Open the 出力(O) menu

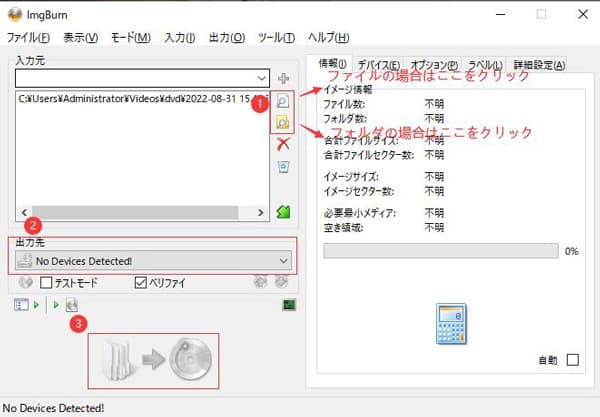(x=227, y=37)
